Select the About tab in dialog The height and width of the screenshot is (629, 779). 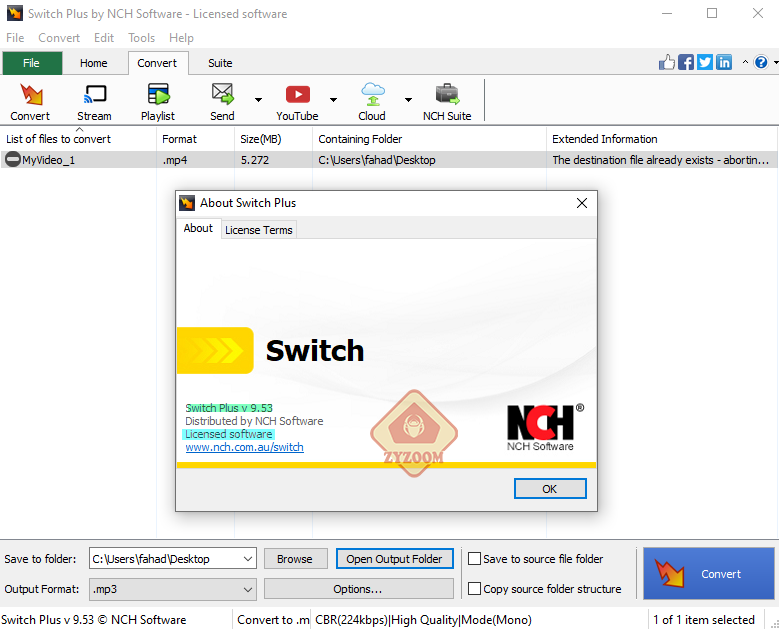(198, 228)
